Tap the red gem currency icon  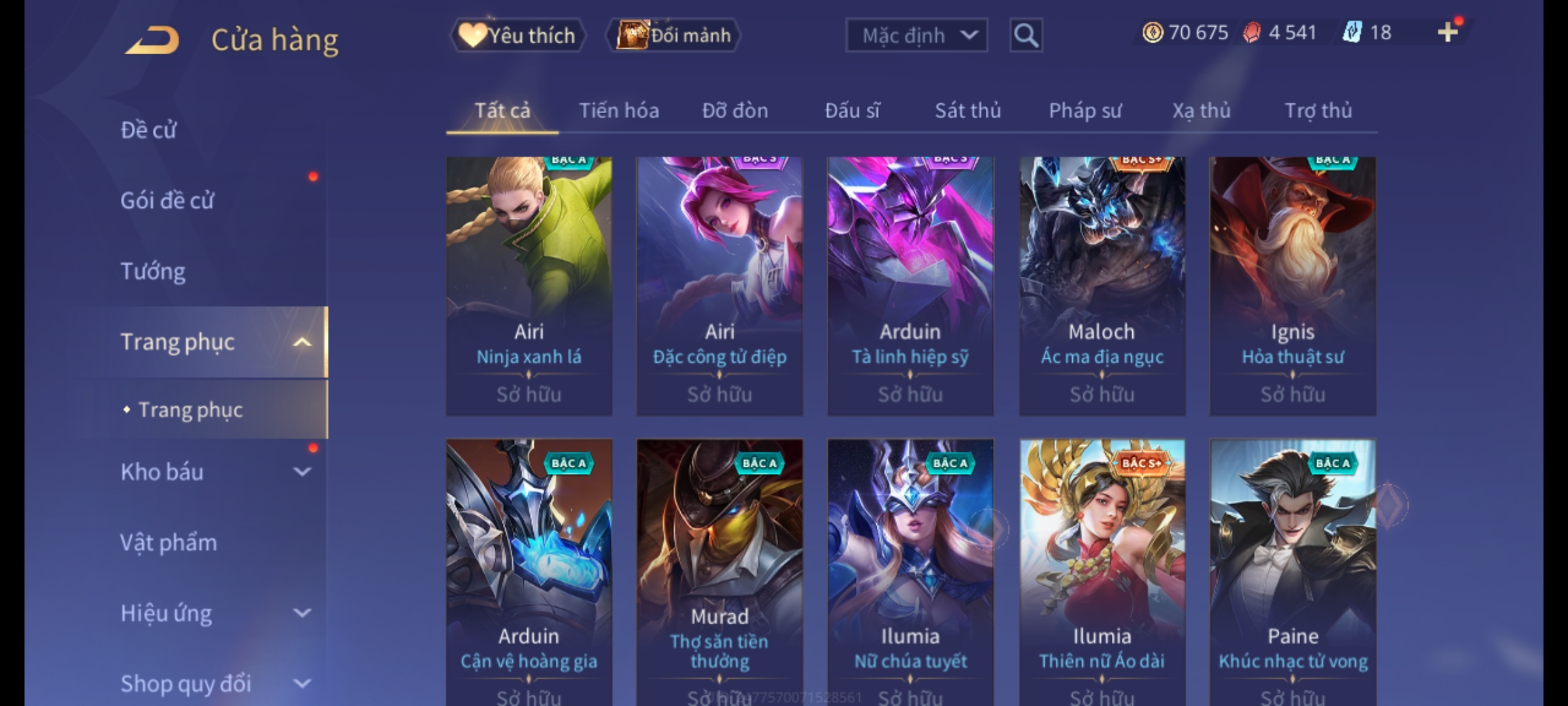(1252, 32)
